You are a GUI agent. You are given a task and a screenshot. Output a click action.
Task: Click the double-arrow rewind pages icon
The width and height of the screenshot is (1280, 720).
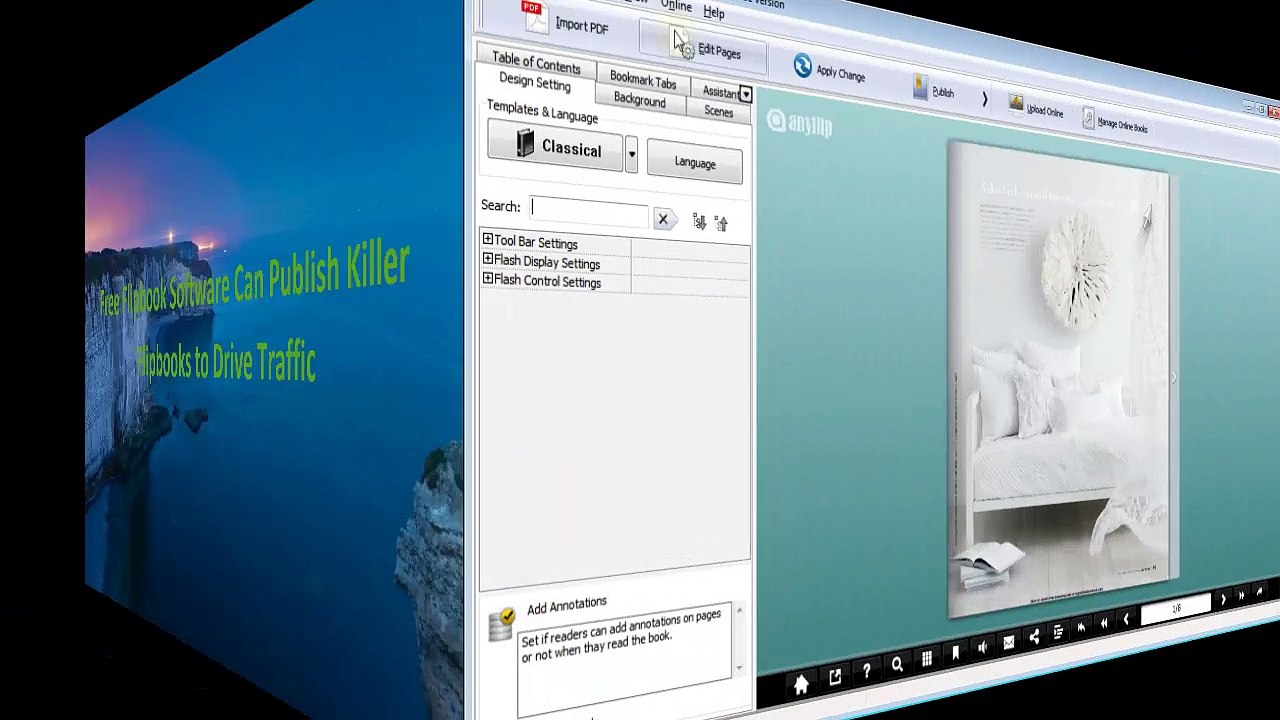(x=1103, y=623)
